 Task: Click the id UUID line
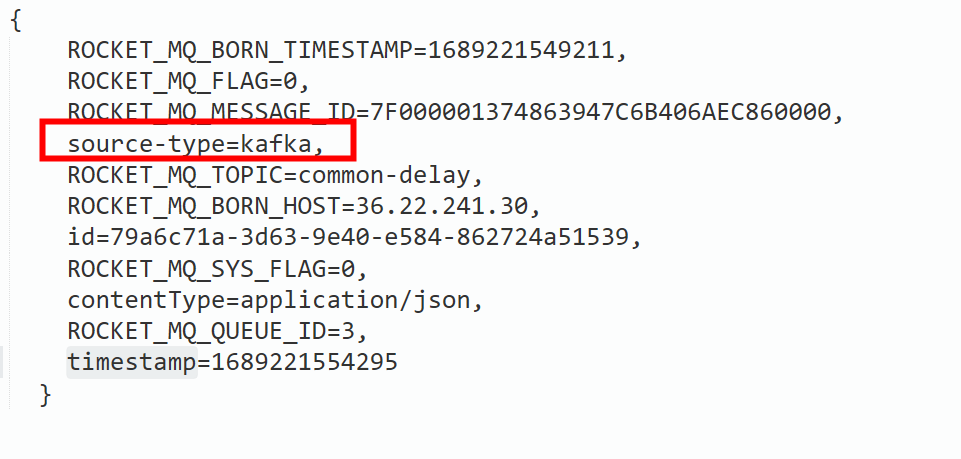tap(354, 237)
